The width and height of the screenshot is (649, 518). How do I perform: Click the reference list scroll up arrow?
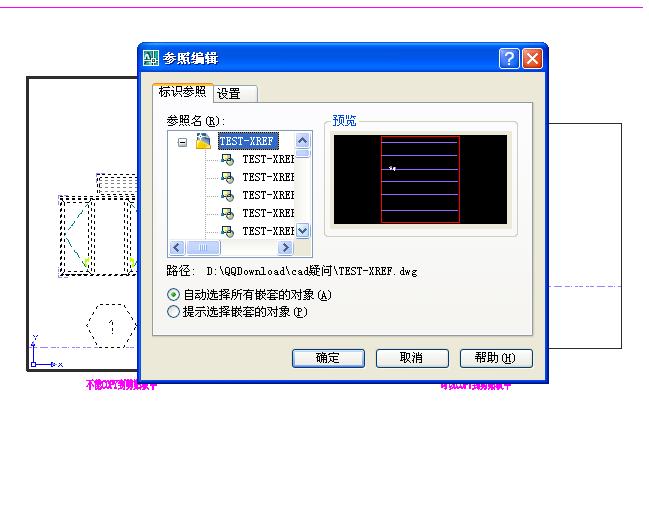pyautogui.click(x=303, y=141)
